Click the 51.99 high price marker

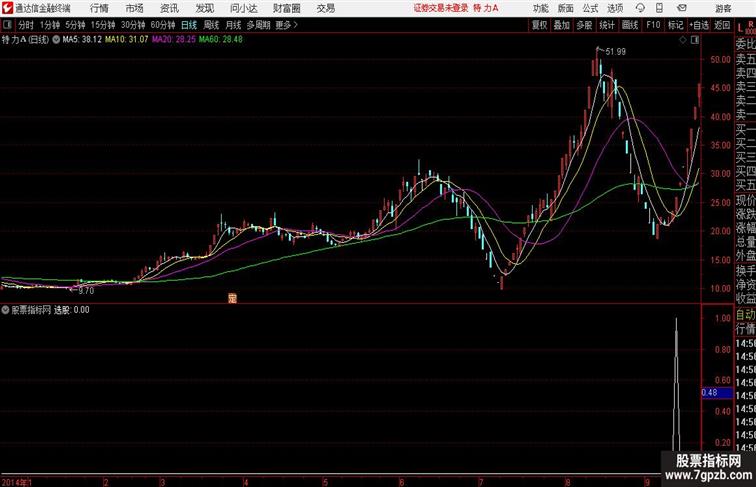click(x=615, y=52)
